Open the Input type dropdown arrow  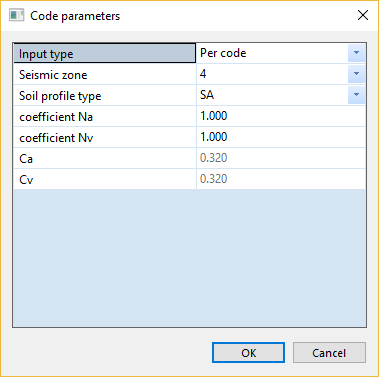click(356, 53)
